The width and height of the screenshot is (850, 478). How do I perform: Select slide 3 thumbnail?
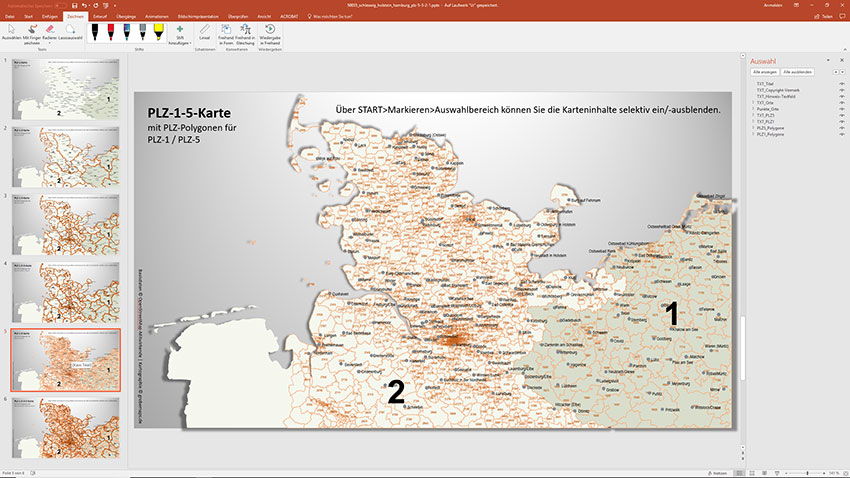67,223
